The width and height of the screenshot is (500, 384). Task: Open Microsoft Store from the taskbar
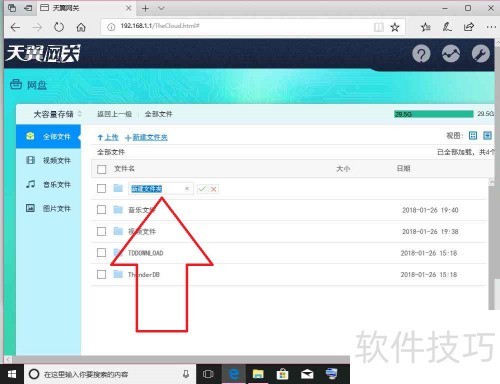(x=282, y=374)
